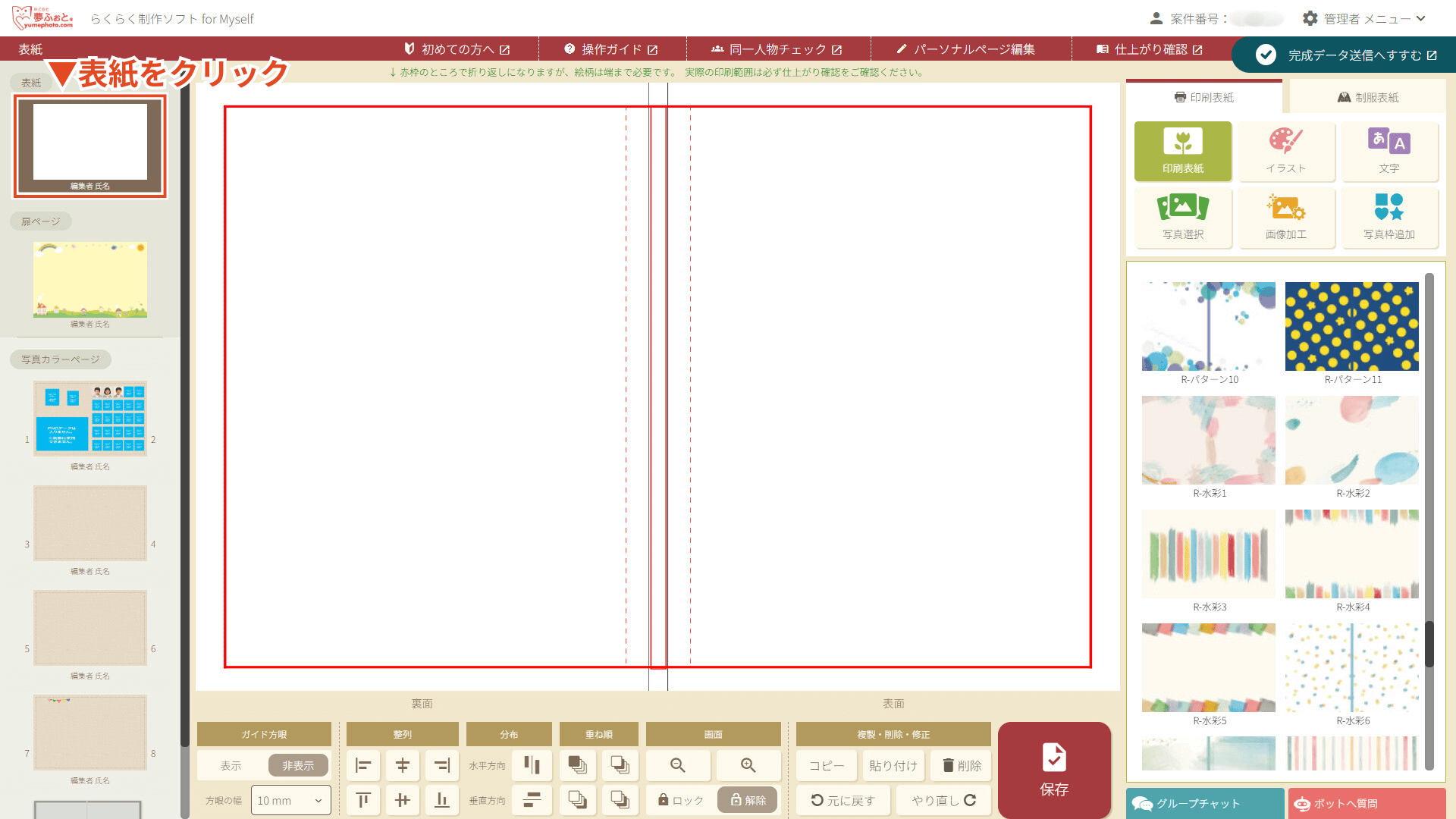The height and width of the screenshot is (819, 1456).
Task: Open the 方眼の幅 10 mm dropdown
Action: pos(290,801)
